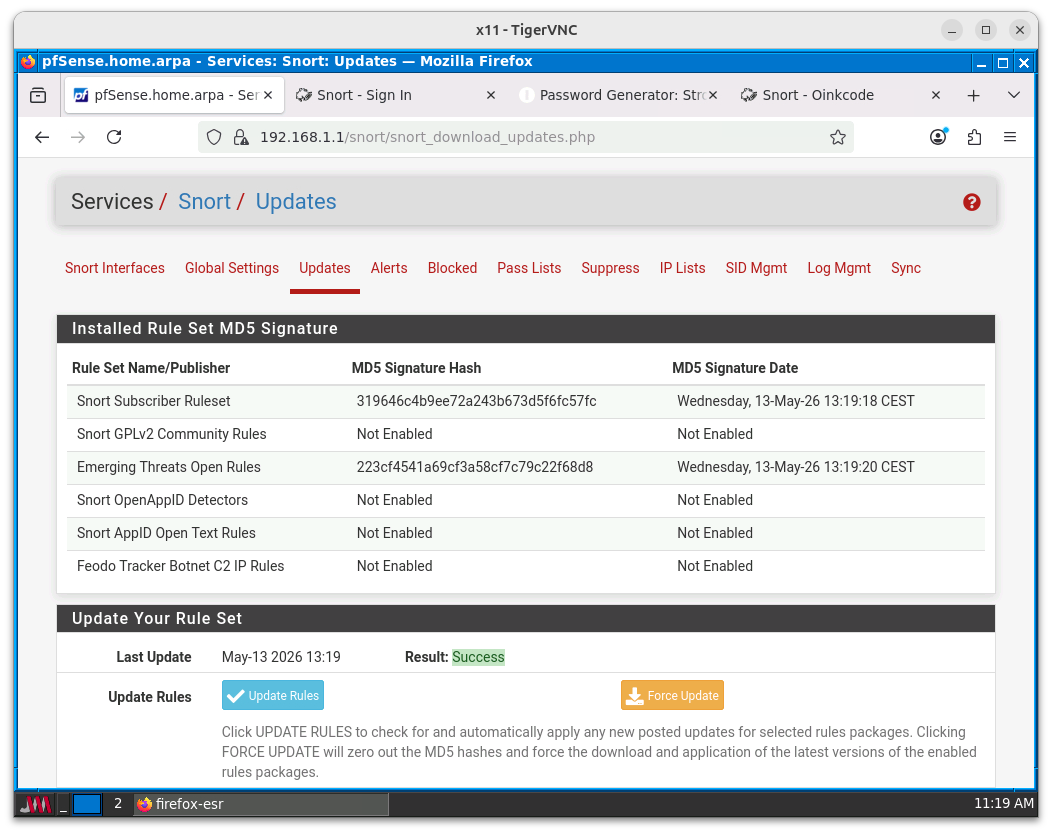Screen dimensions: 1052x834
Task: Close the pfSense.home.arpa tab
Action: (268, 95)
